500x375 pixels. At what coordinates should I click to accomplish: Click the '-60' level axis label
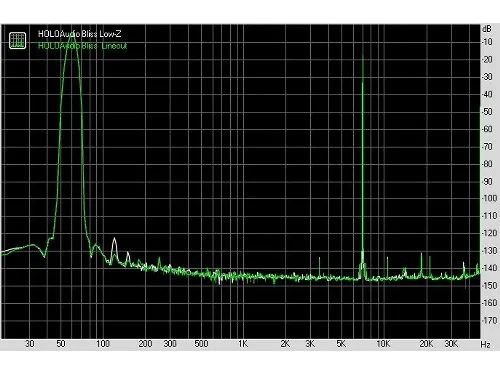click(488, 129)
